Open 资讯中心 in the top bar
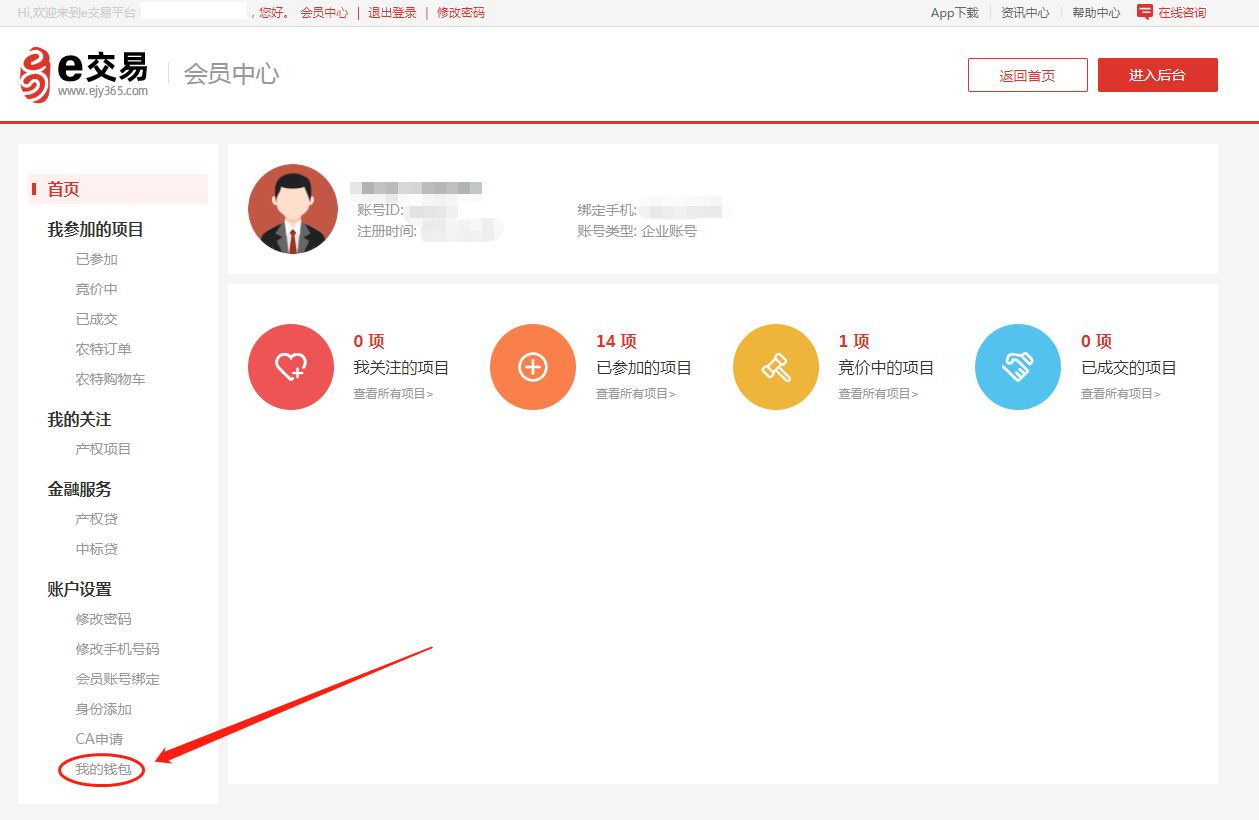This screenshot has height=820, width=1259. pos(1026,13)
